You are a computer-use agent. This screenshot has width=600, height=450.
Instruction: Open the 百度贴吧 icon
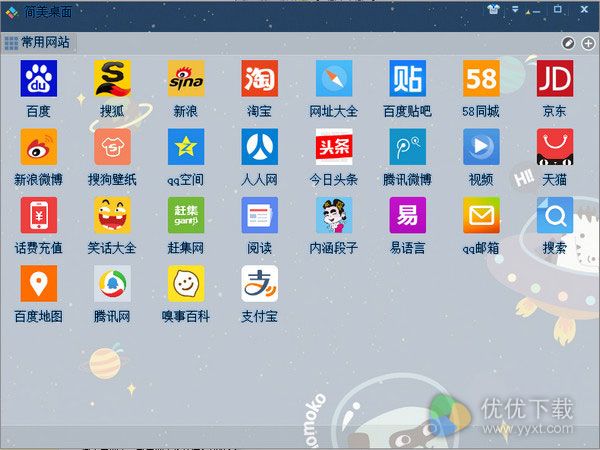(408, 78)
